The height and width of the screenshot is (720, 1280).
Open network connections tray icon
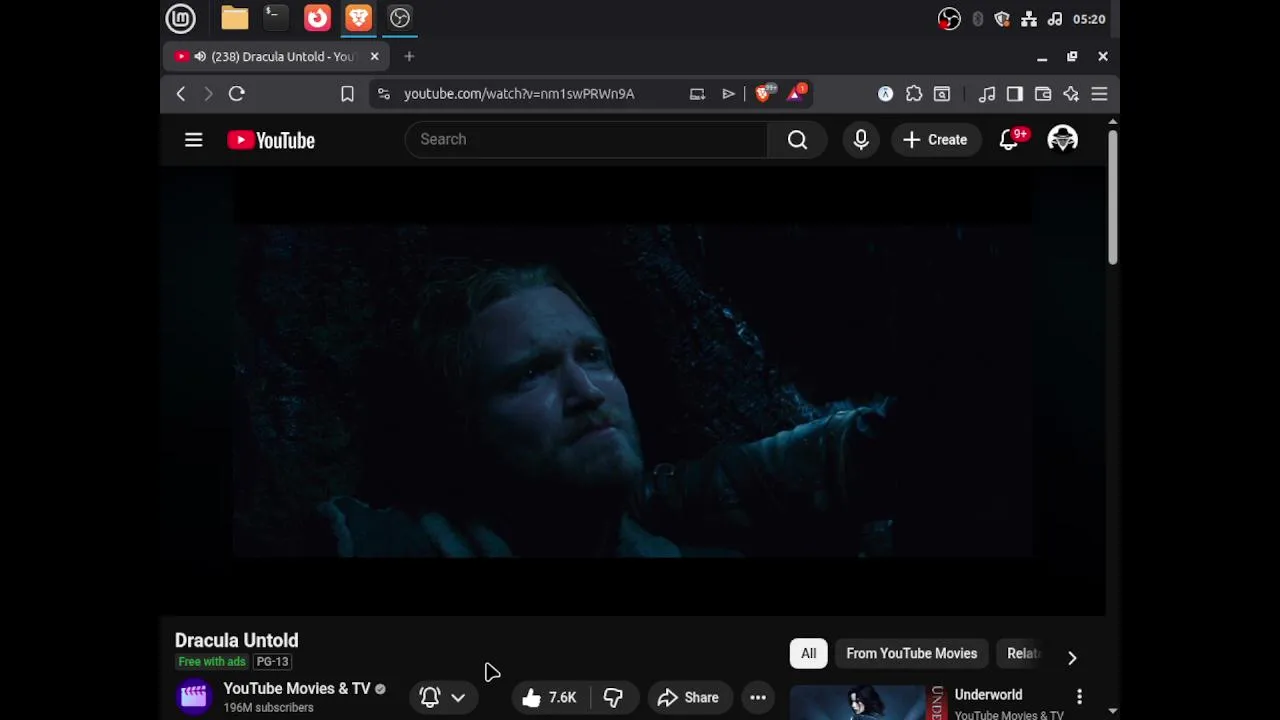1029,19
